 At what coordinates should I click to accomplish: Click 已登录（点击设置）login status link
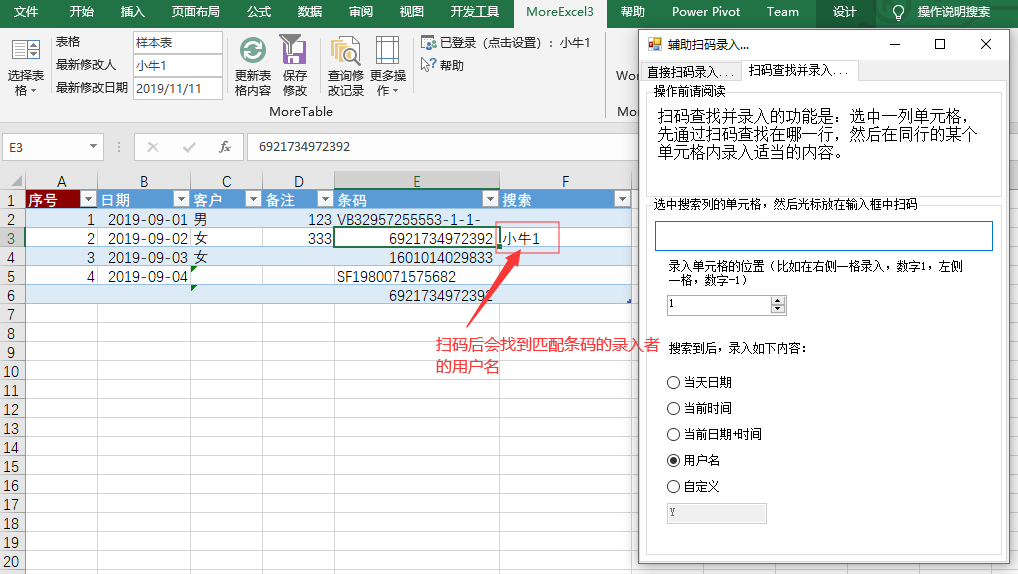(505, 43)
